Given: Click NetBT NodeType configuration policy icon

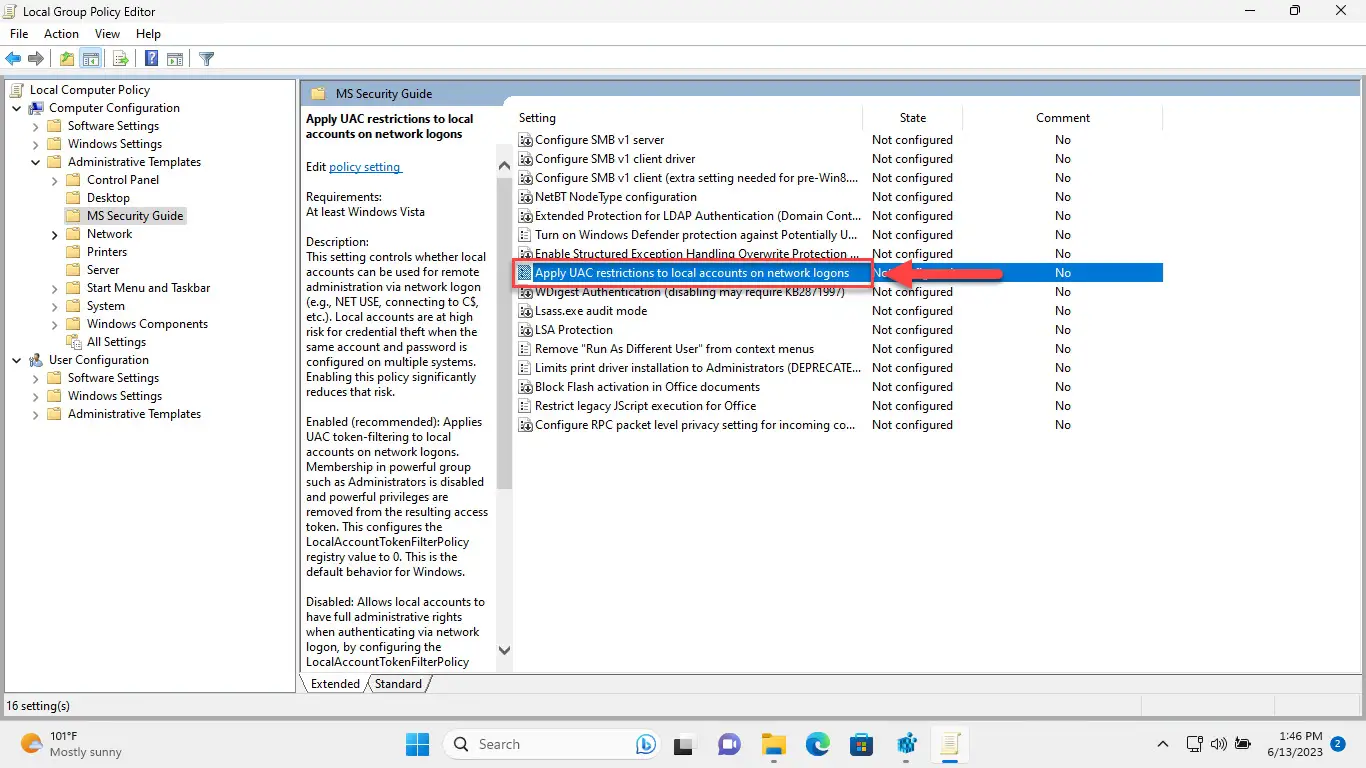Looking at the screenshot, I should (525, 197).
